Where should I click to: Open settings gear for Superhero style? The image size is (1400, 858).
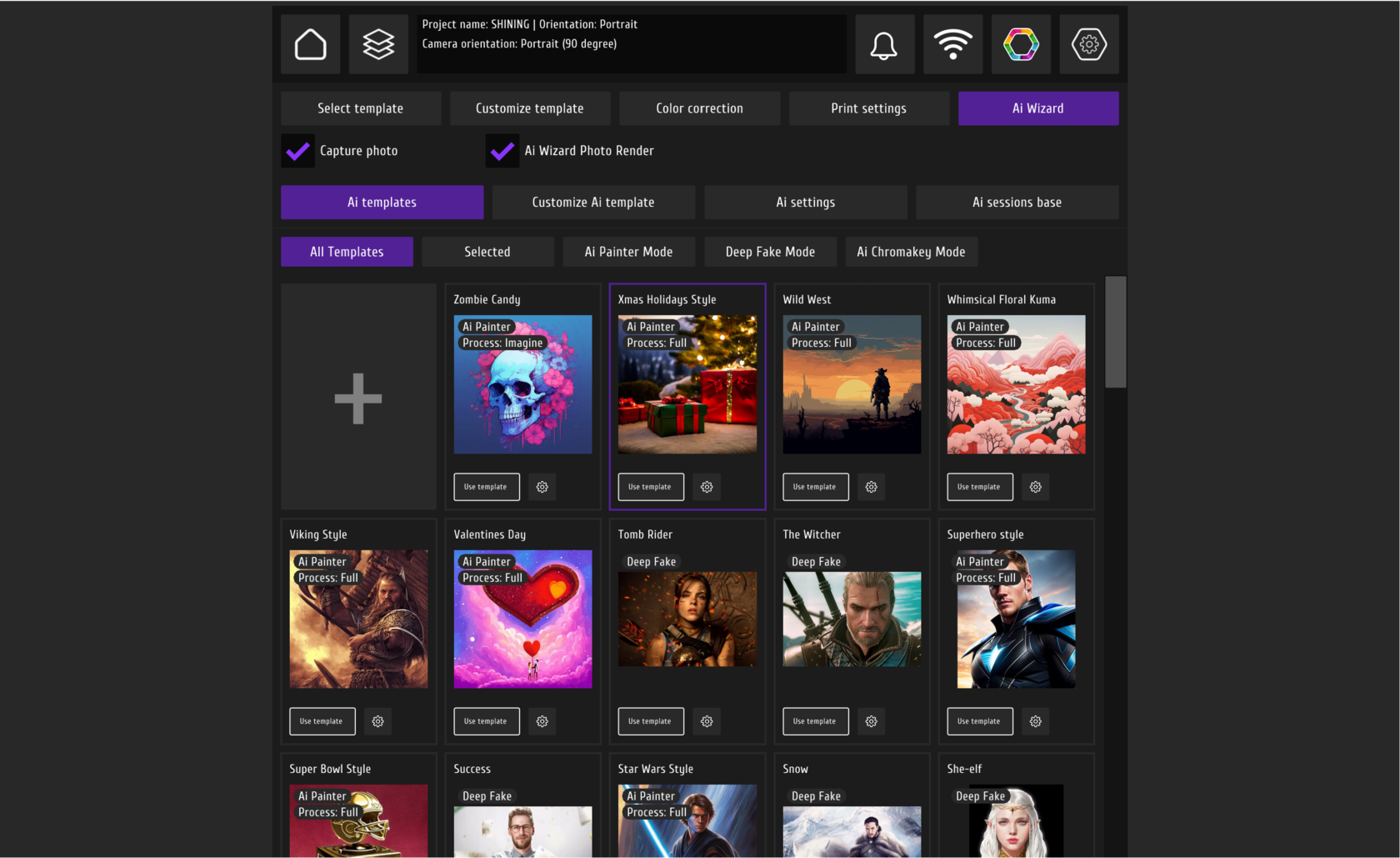point(1036,721)
